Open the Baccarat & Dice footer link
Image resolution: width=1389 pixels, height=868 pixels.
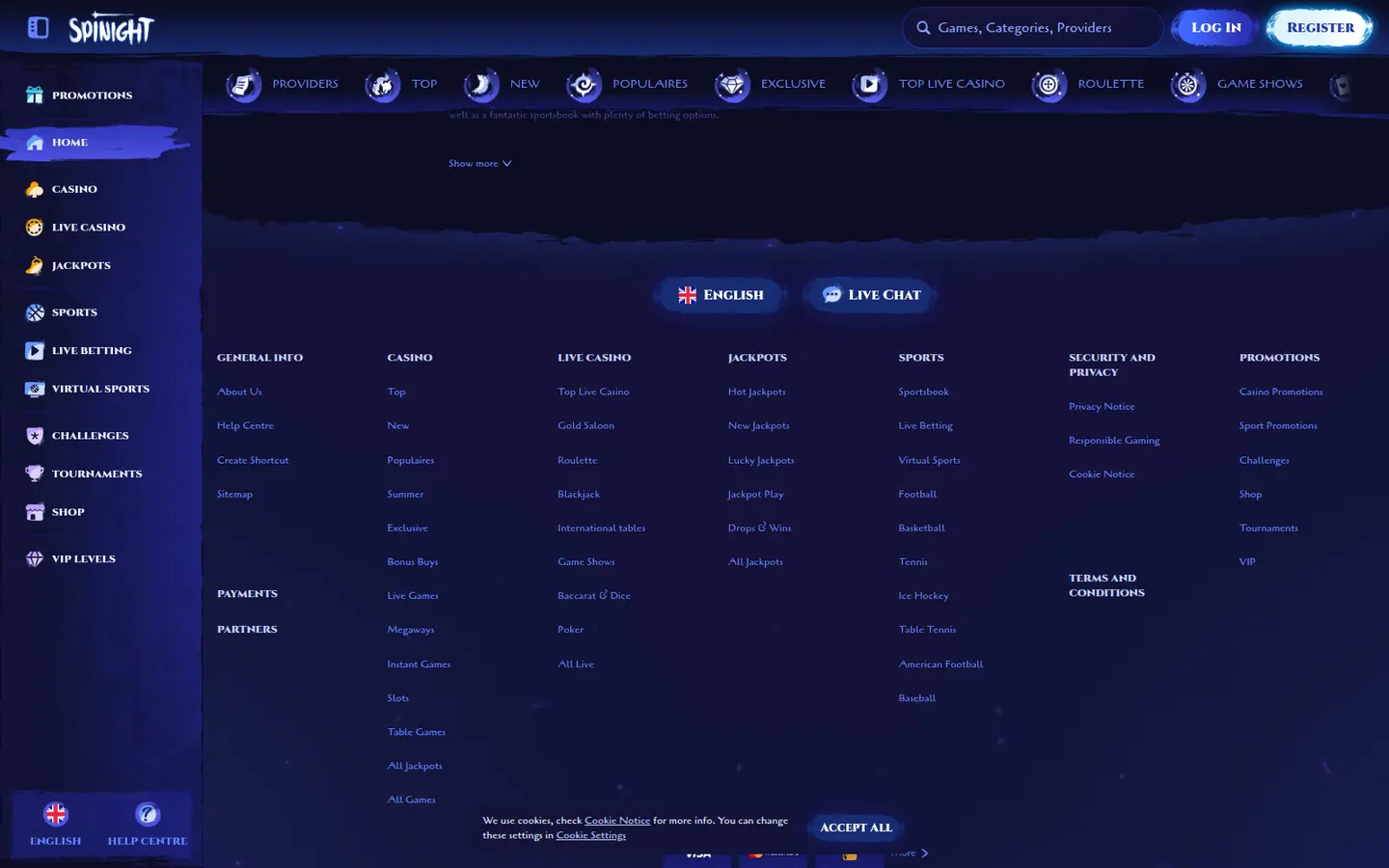click(594, 596)
